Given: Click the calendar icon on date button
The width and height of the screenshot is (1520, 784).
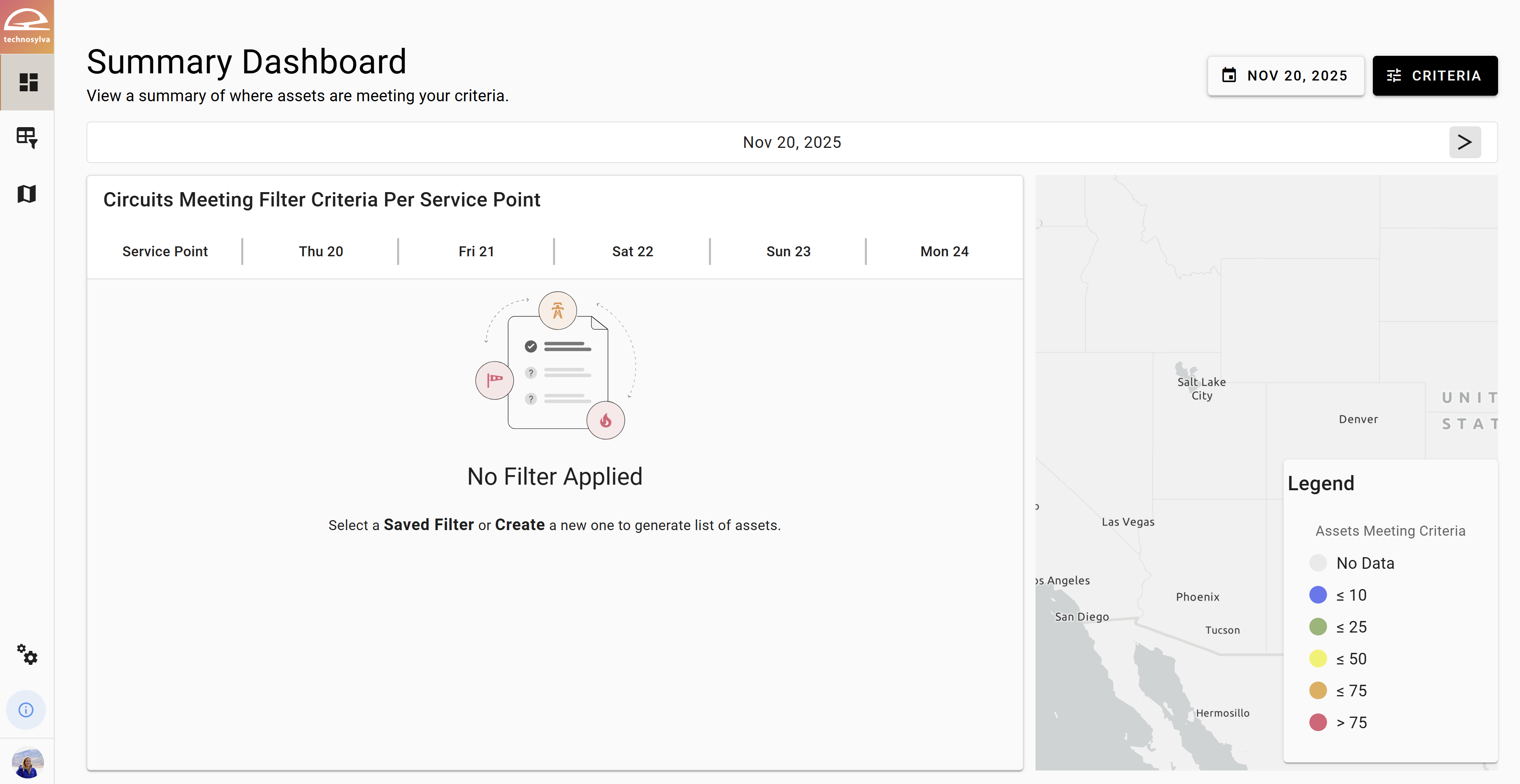Looking at the screenshot, I should click(x=1229, y=75).
